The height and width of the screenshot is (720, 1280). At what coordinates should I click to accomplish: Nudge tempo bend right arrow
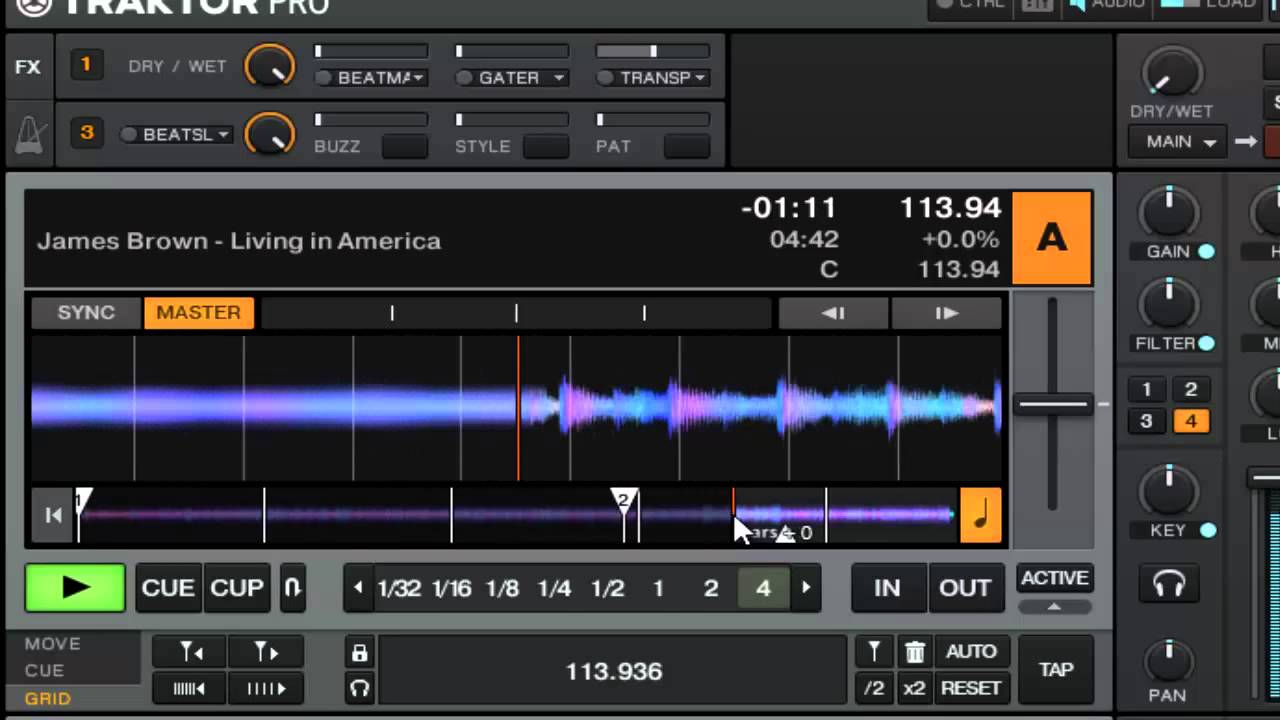pyautogui.click(x=946, y=313)
